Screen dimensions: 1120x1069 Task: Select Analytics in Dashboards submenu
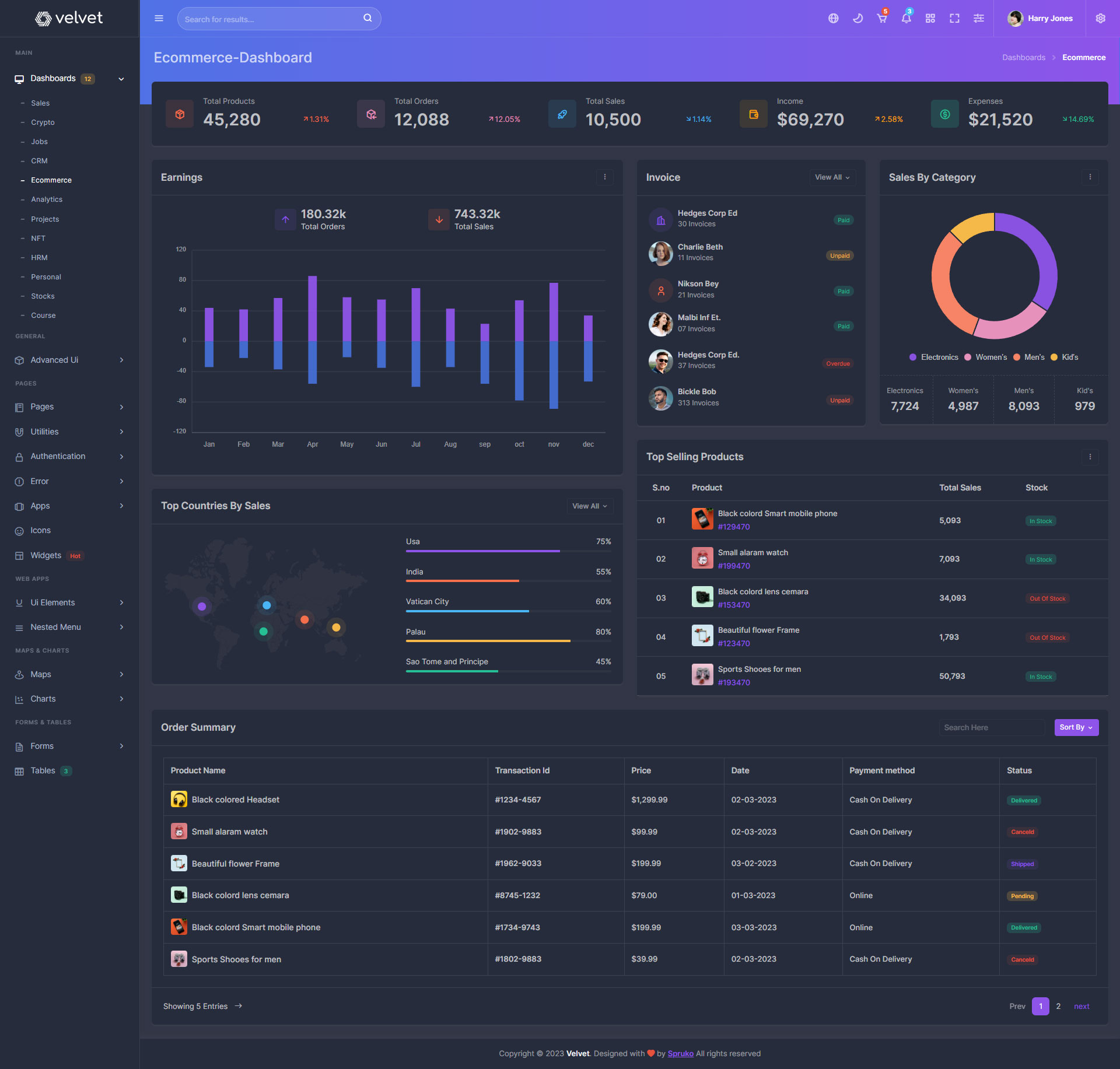pos(47,199)
